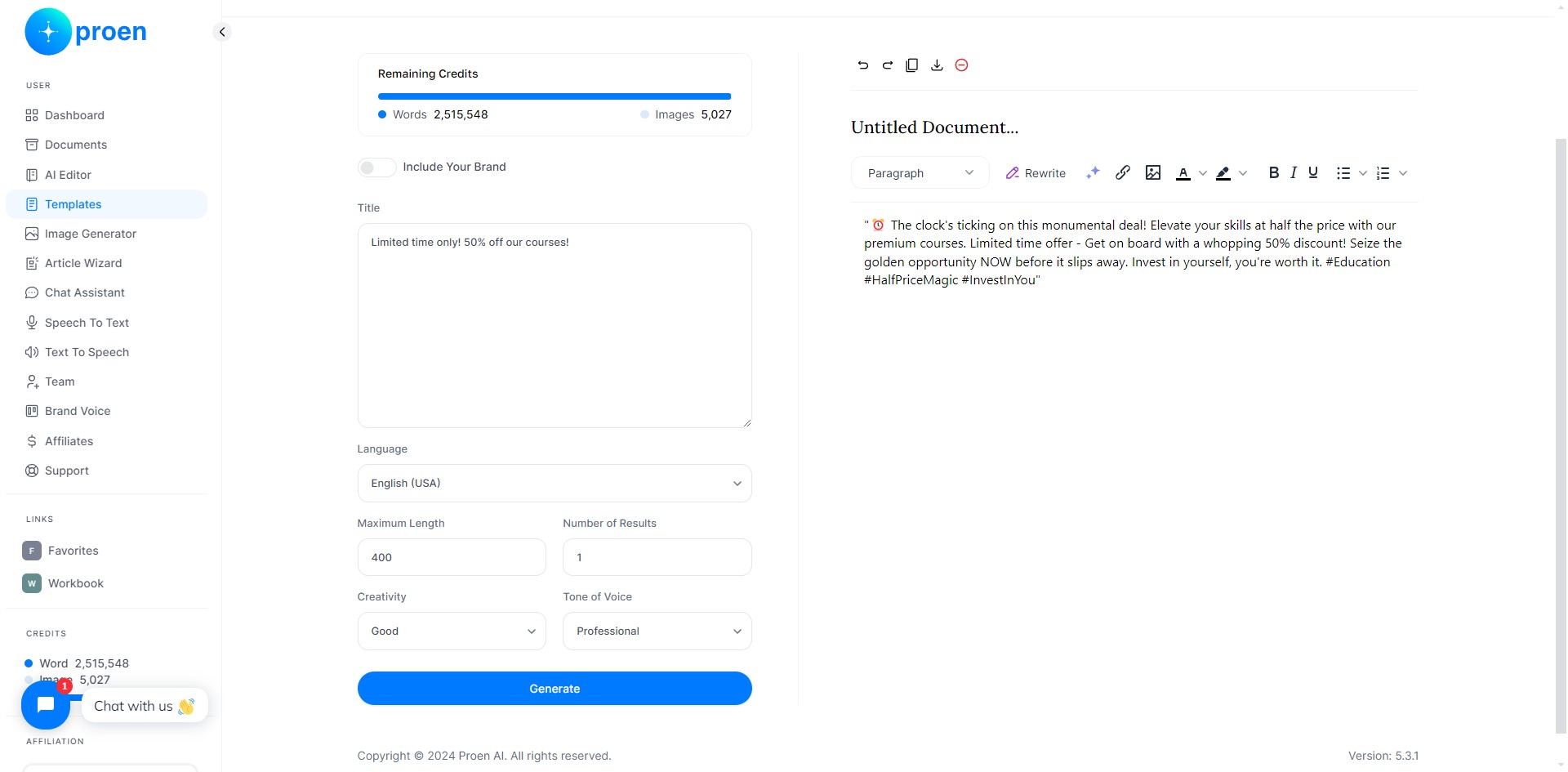Click the Generate button
The height and width of the screenshot is (772, 1568).
coord(555,689)
